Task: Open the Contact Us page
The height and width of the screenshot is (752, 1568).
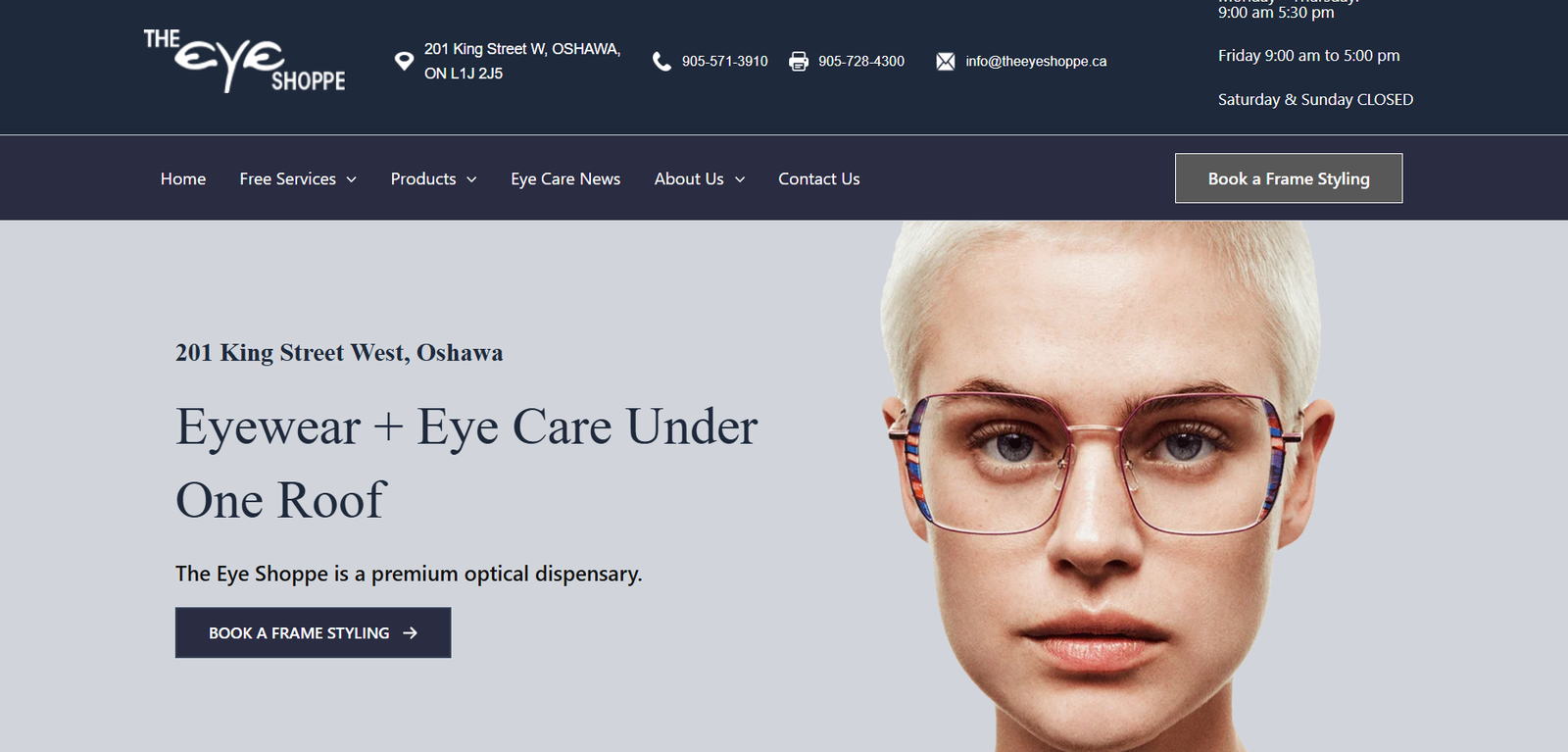Action: [x=819, y=178]
